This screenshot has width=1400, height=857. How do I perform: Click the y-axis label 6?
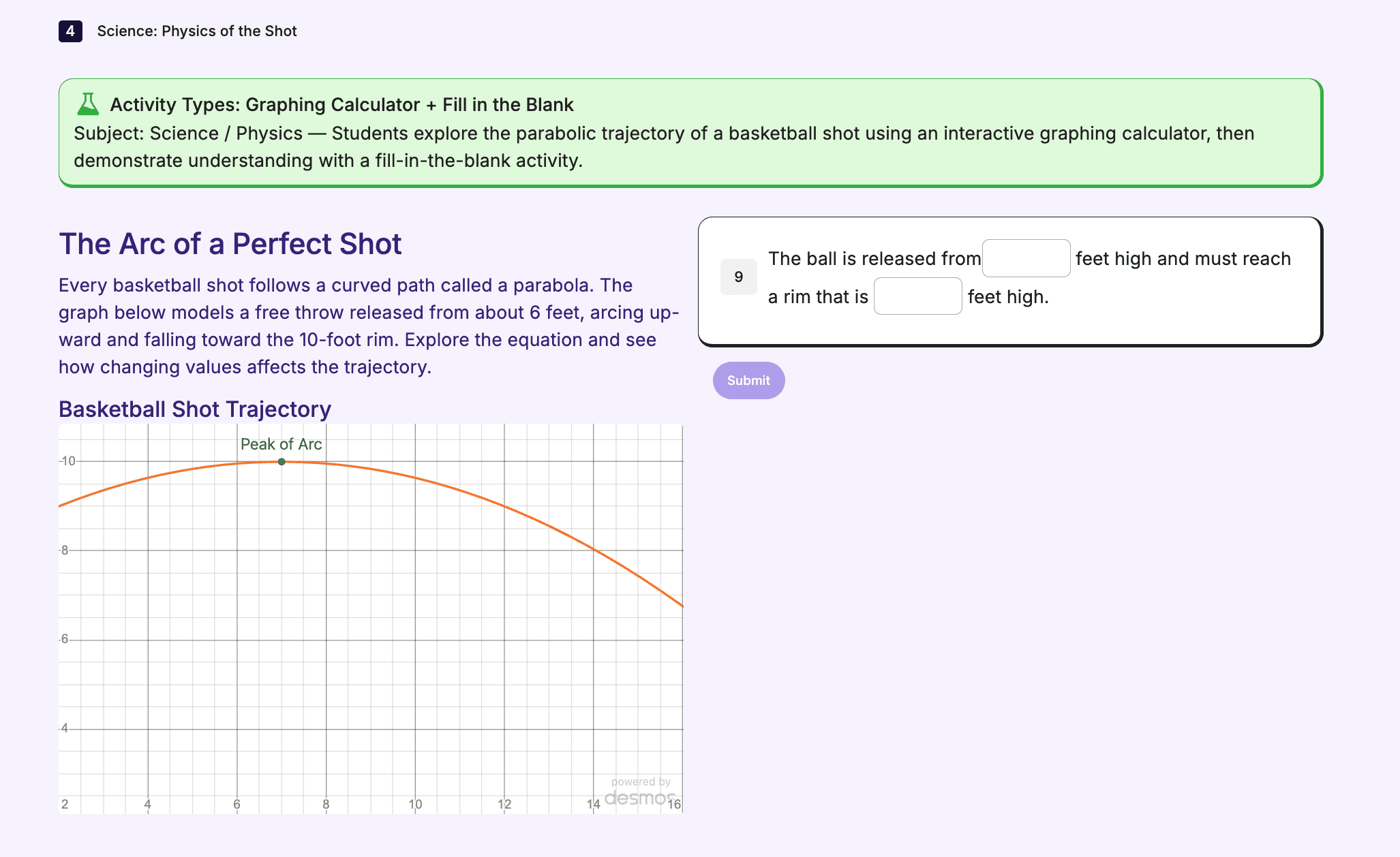[65, 639]
